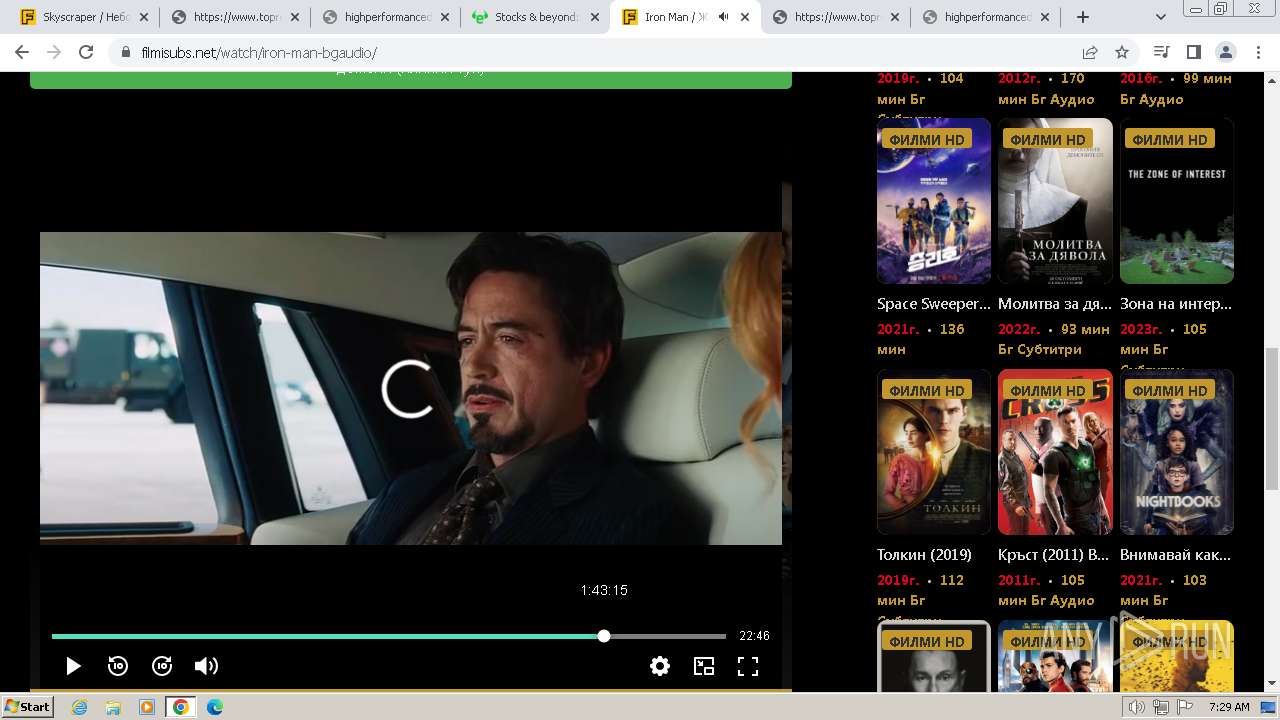The height and width of the screenshot is (720, 1280).
Task: Open Space Sweepers movie poster
Action: [934, 201]
